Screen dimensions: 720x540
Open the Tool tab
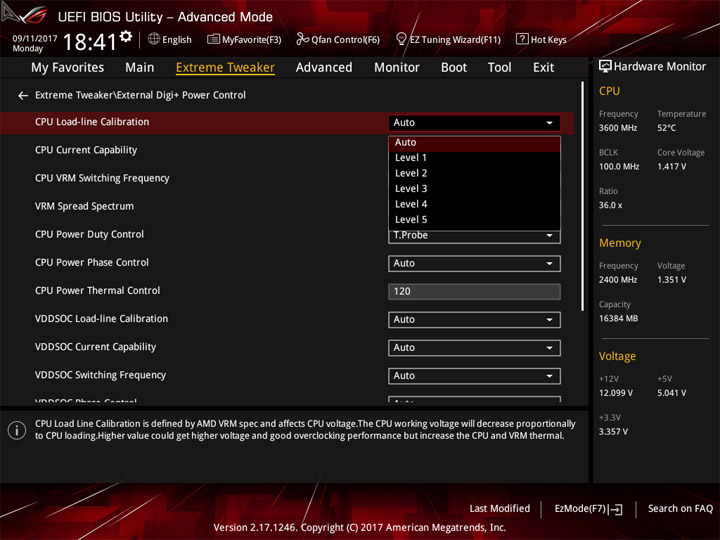click(499, 68)
